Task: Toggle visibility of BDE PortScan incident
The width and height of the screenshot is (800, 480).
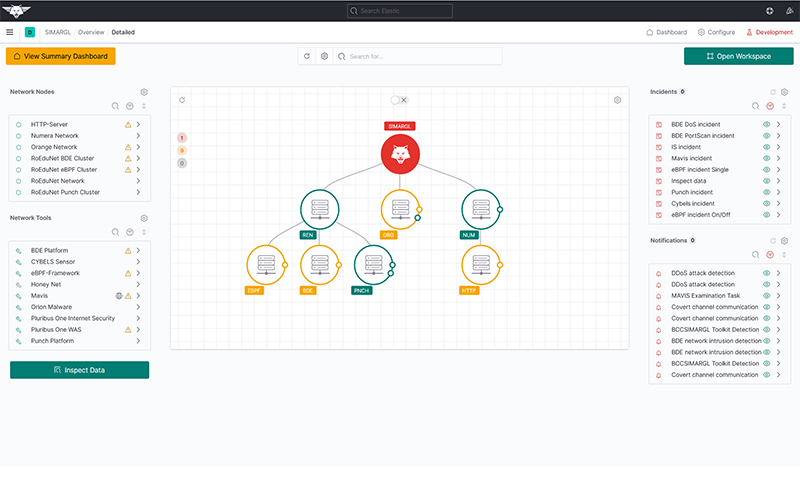Action: coord(766,136)
